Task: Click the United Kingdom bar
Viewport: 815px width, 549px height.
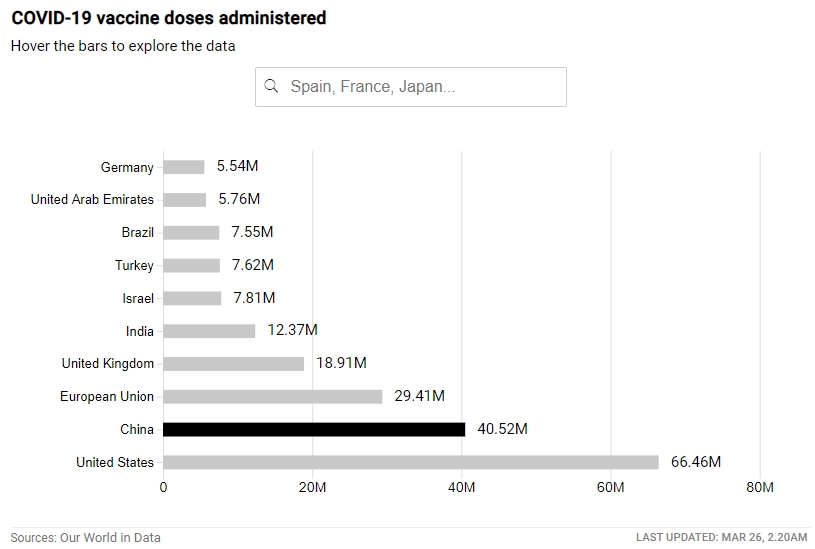Action: click(234, 363)
